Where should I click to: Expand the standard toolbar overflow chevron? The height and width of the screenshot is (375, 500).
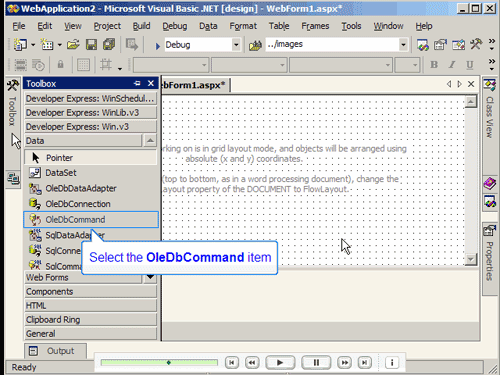coord(492,44)
